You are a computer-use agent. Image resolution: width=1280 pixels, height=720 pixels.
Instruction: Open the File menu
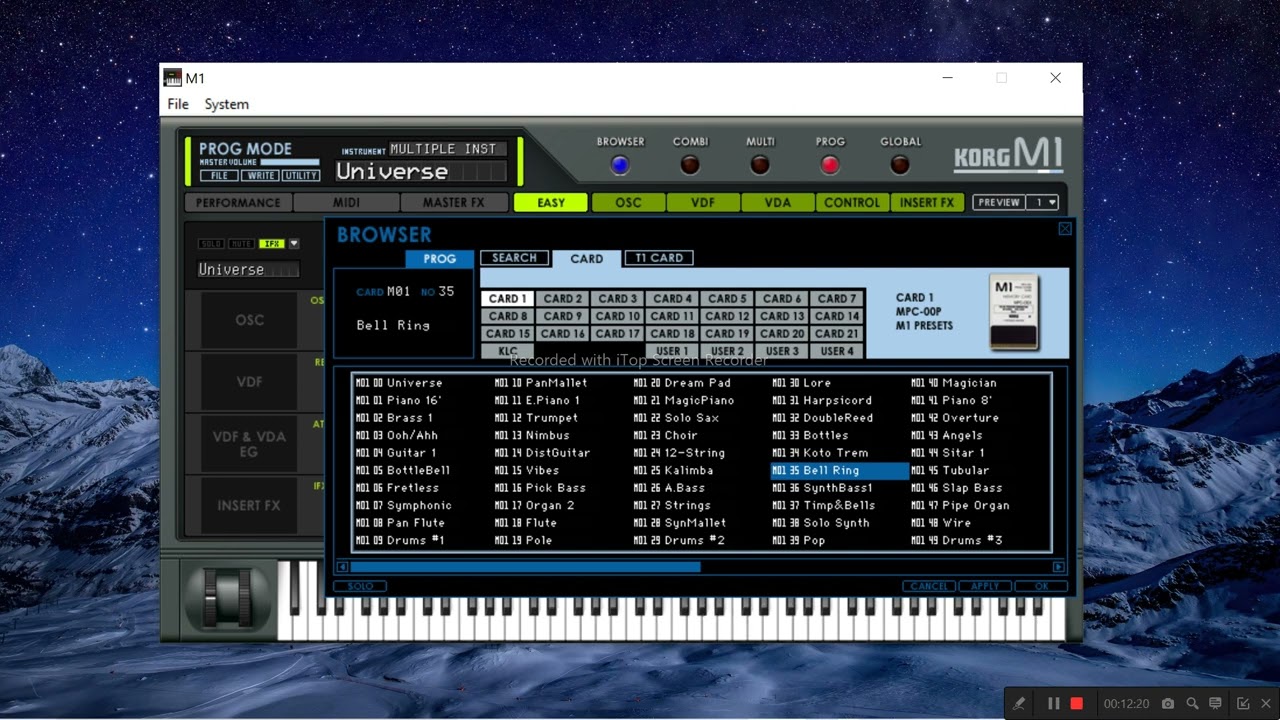178,104
